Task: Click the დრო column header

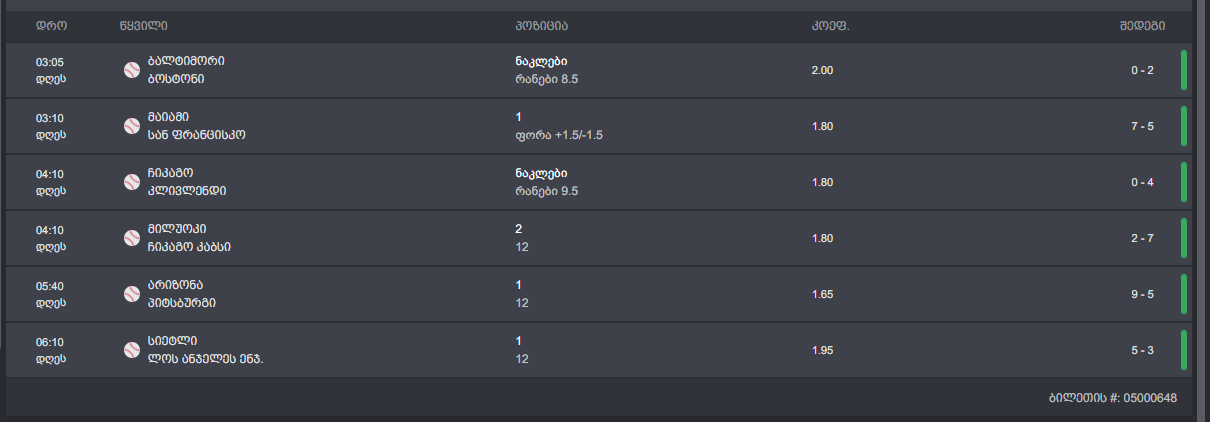Action: [51, 25]
